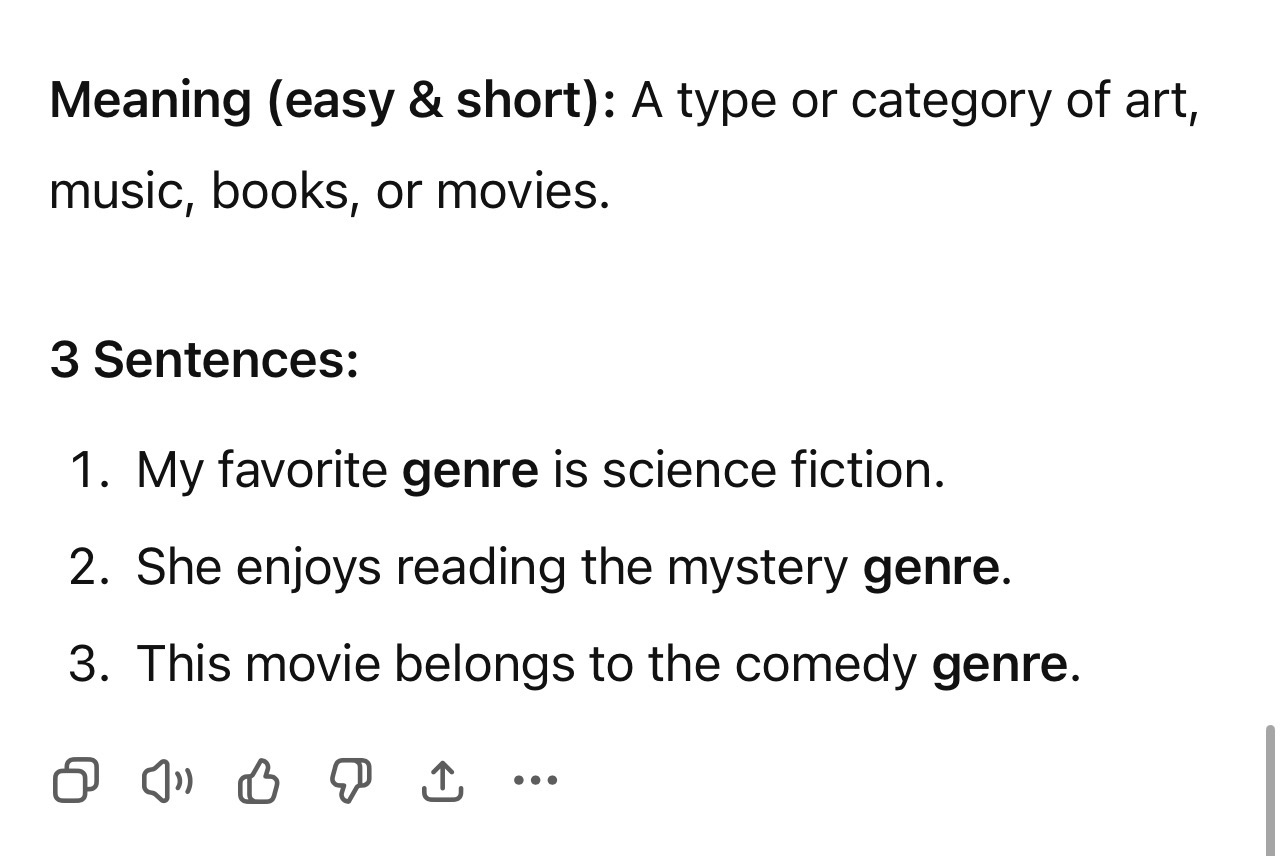
Task: Click the text "music, books, or movies."
Action: tap(329, 191)
